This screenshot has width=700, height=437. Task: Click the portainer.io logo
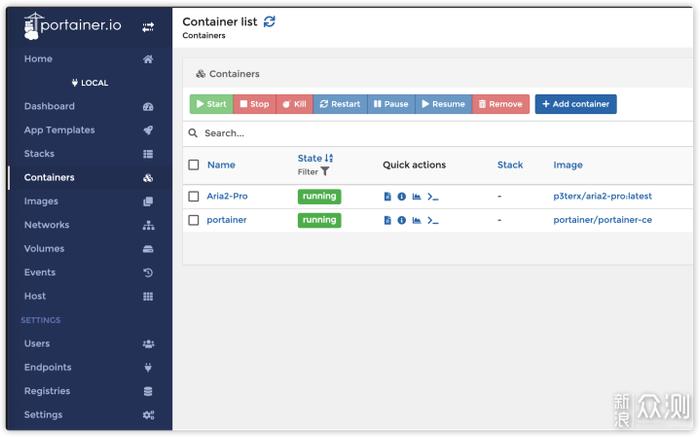pos(72,26)
